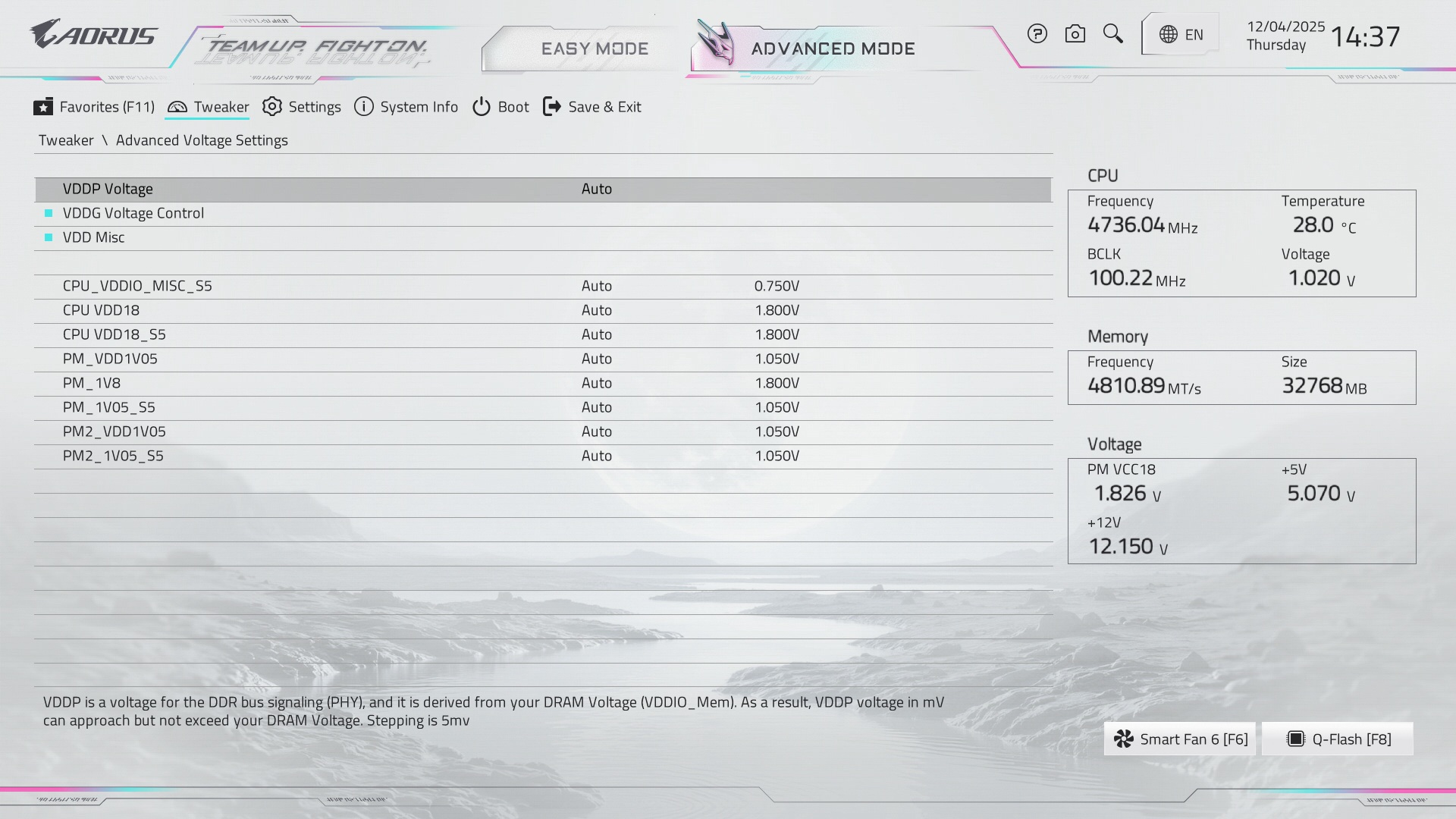Viewport: 1456px width, 819px height.
Task: Click the help question mark icon
Action: coord(1037,34)
